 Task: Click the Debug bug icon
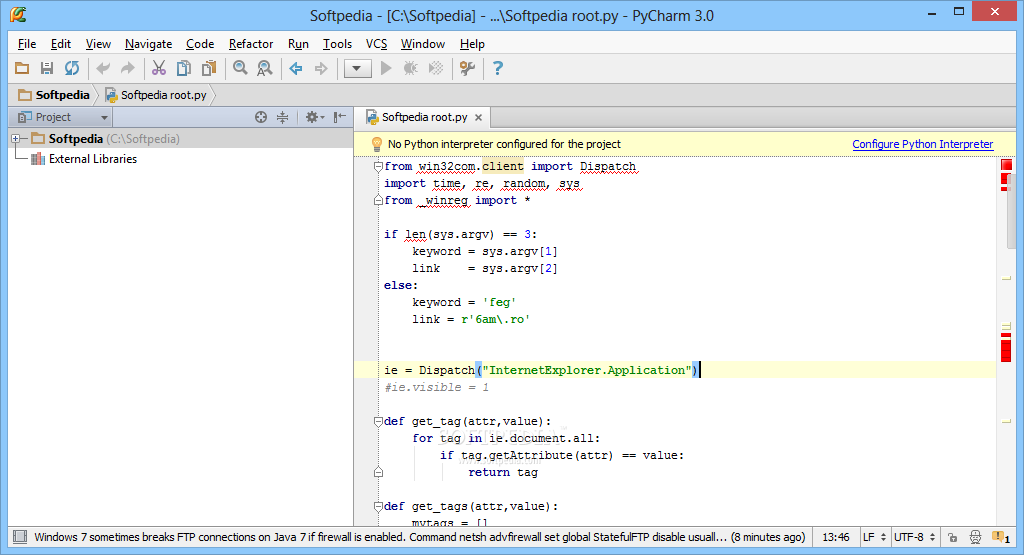pos(411,68)
